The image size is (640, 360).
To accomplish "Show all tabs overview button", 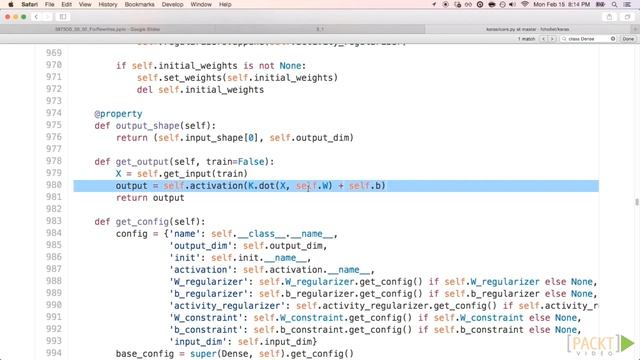I will click(627, 17).
